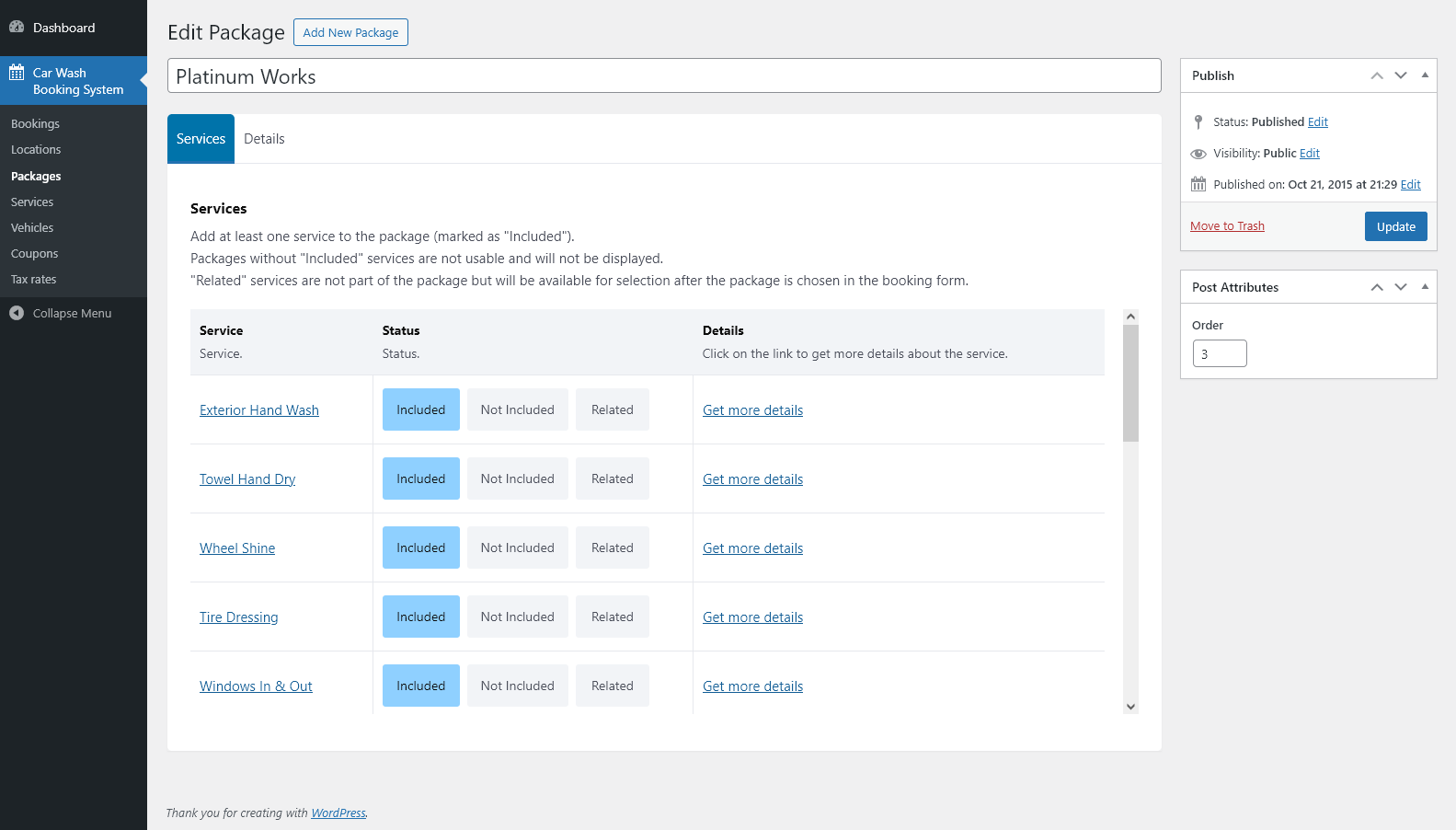Edit the publish status link

tap(1318, 122)
